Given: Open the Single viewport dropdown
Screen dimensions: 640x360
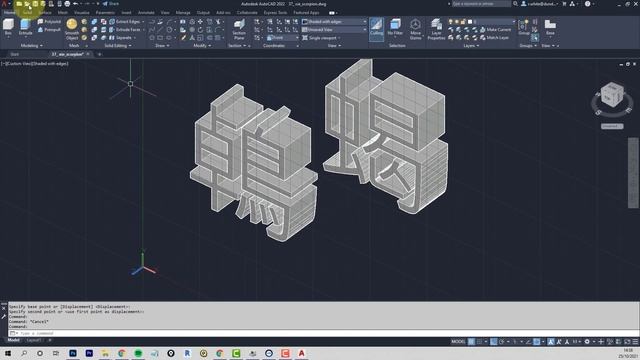Looking at the screenshot, I should click(x=322, y=38).
